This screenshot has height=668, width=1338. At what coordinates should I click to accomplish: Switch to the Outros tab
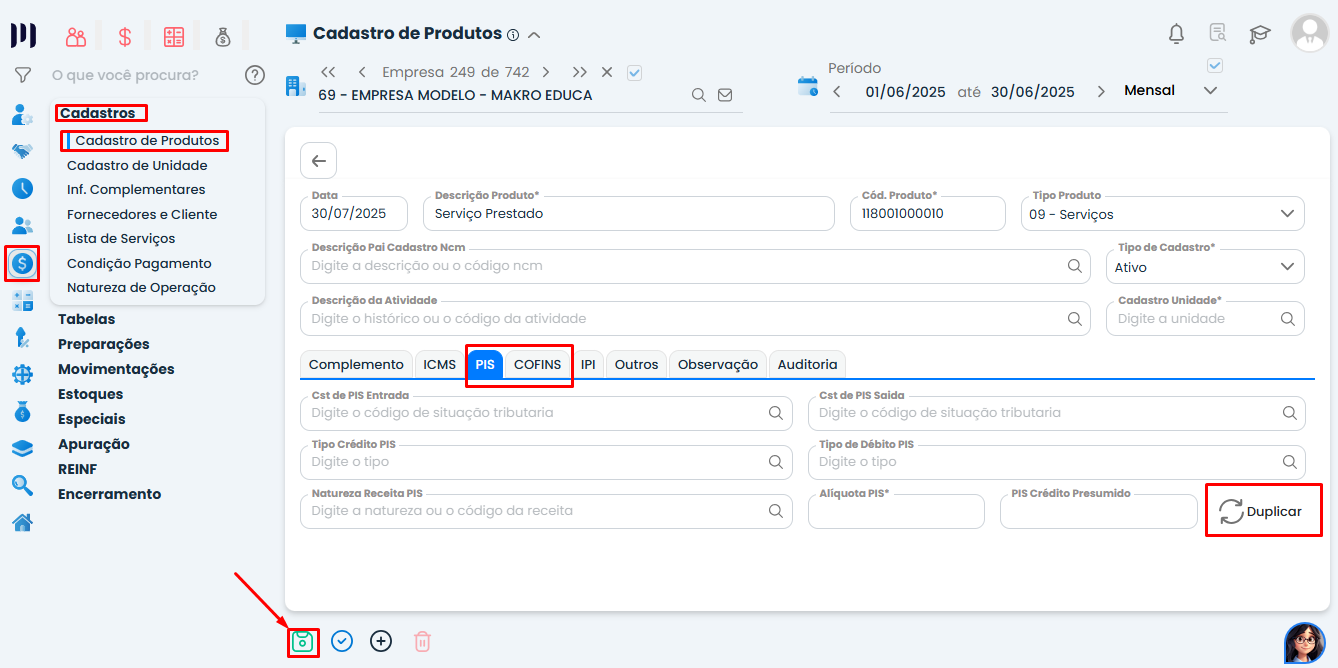click(x=637, y=364)
